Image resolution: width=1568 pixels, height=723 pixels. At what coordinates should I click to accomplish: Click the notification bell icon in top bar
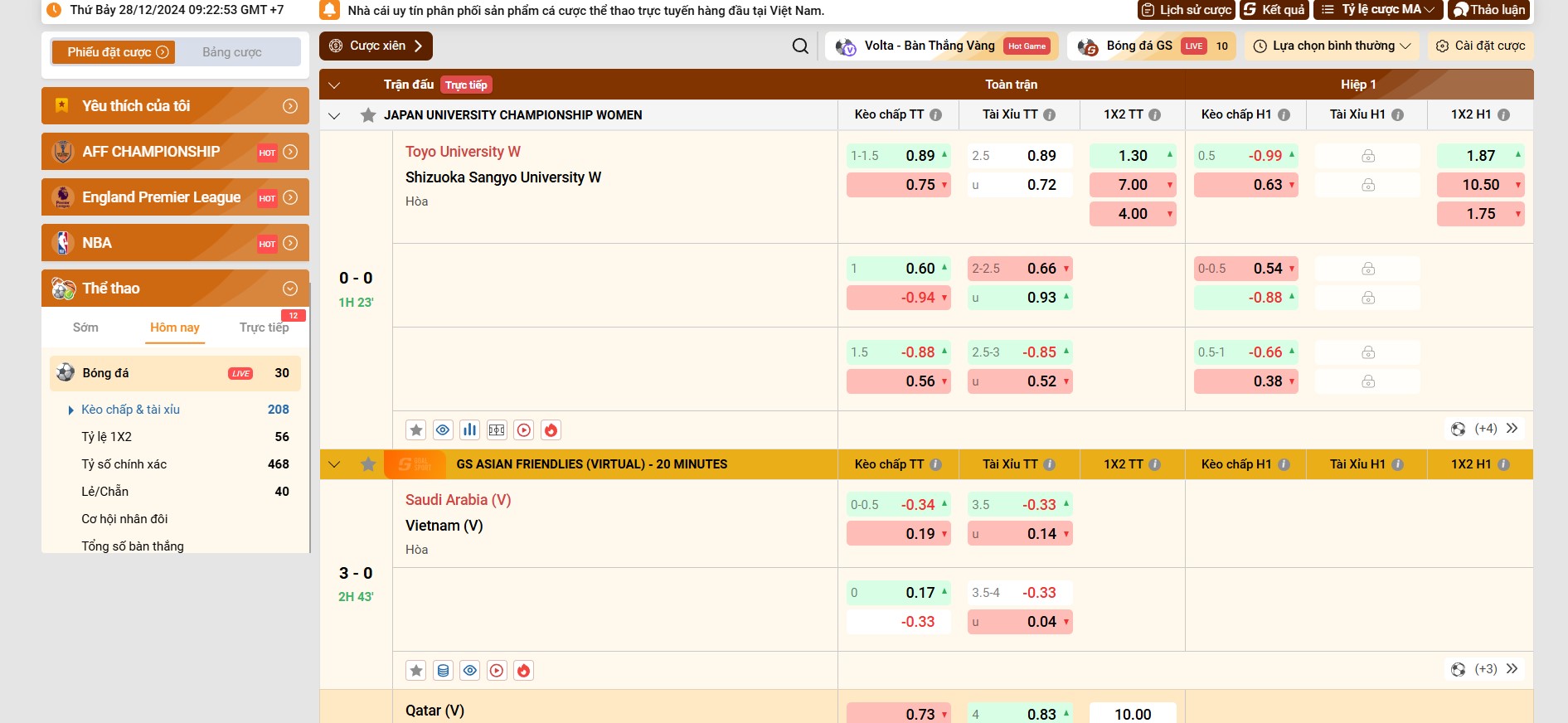tap(330, 10)
